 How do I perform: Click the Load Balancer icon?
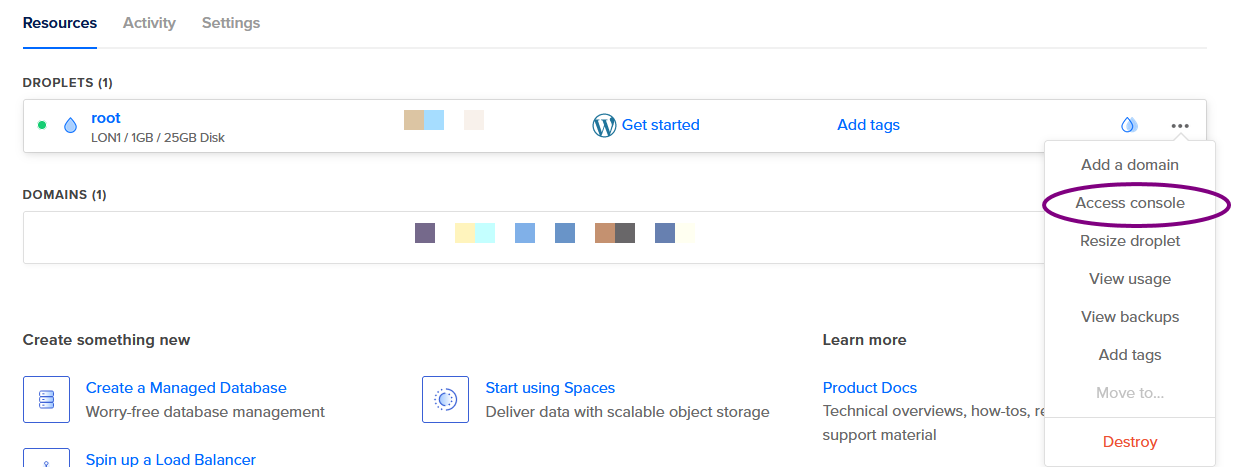pyautogui.click(x=46, y=459)
